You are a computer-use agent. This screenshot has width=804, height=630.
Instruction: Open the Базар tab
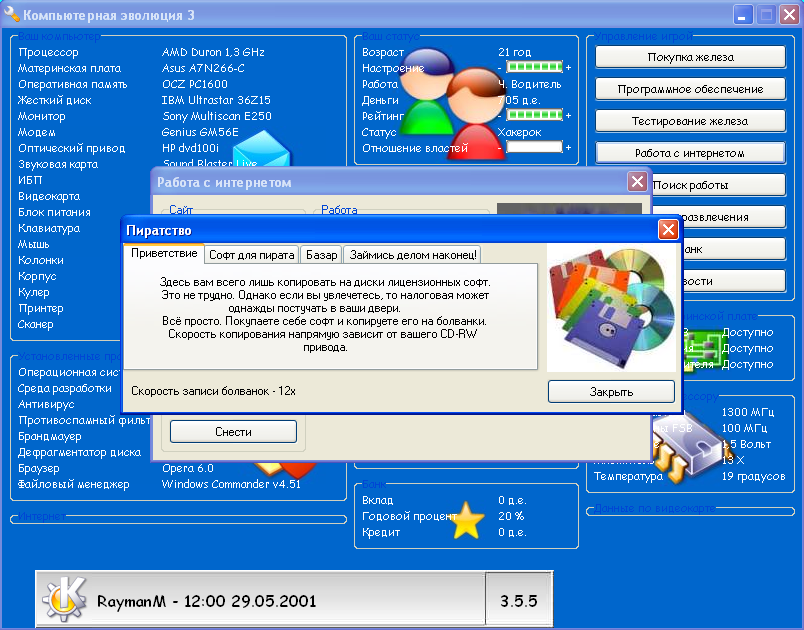[321, 255]
